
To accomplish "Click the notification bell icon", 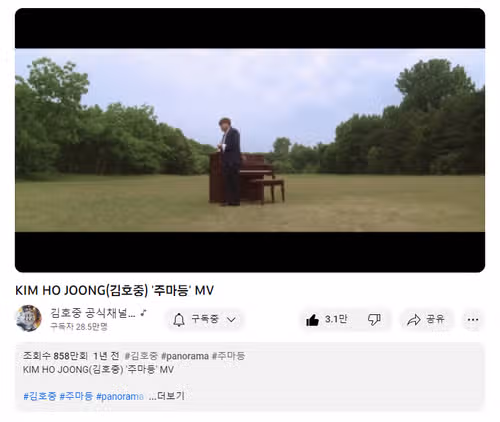I will 179,319.
